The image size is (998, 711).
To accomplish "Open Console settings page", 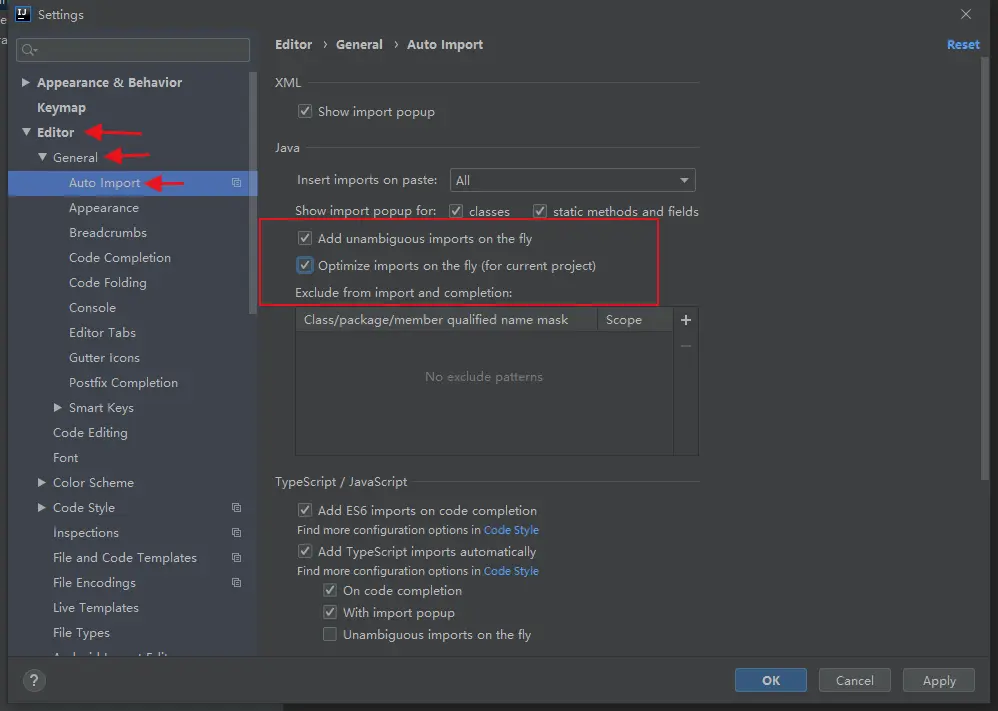I will (92, 307).
